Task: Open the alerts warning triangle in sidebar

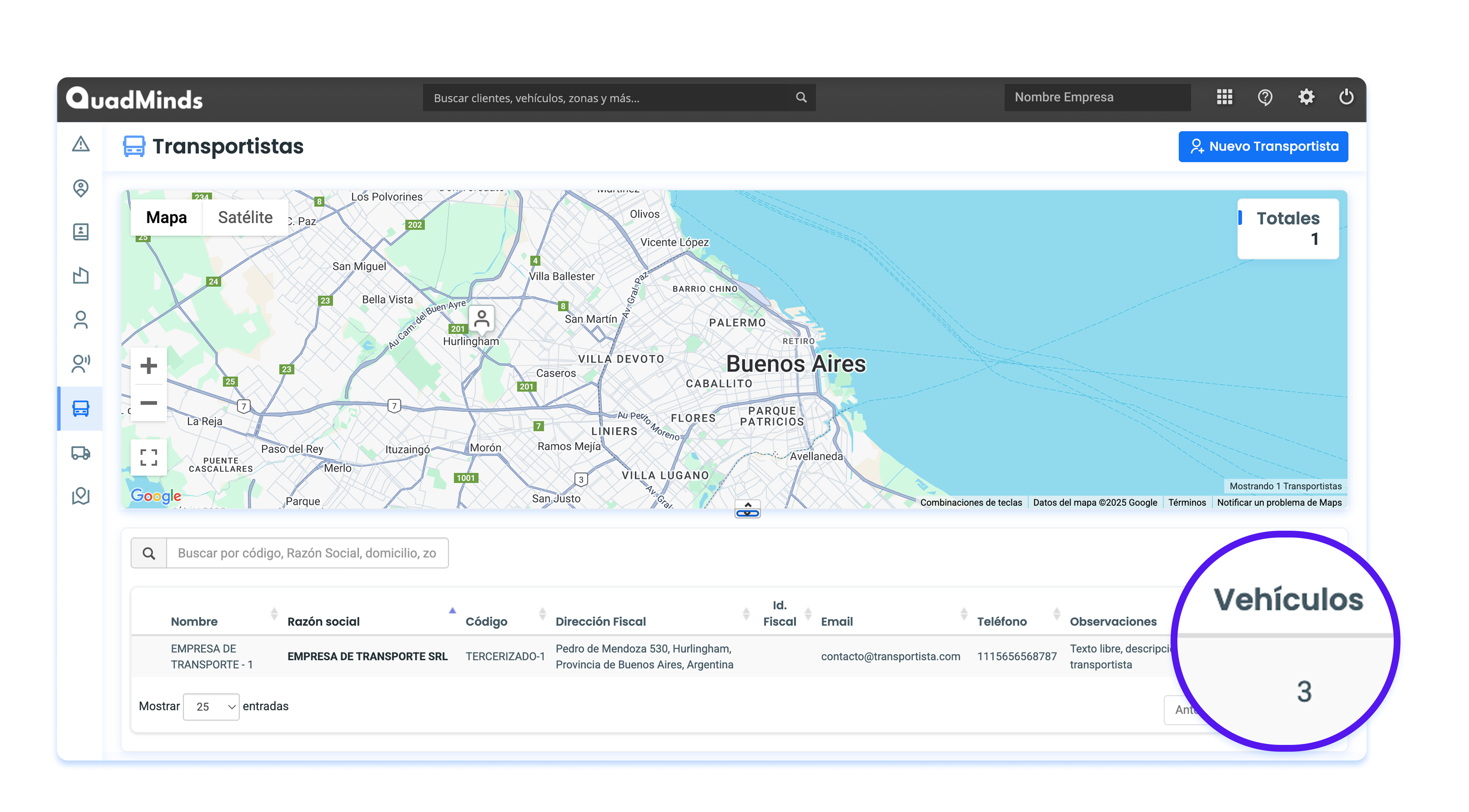Action: (80, 144)
